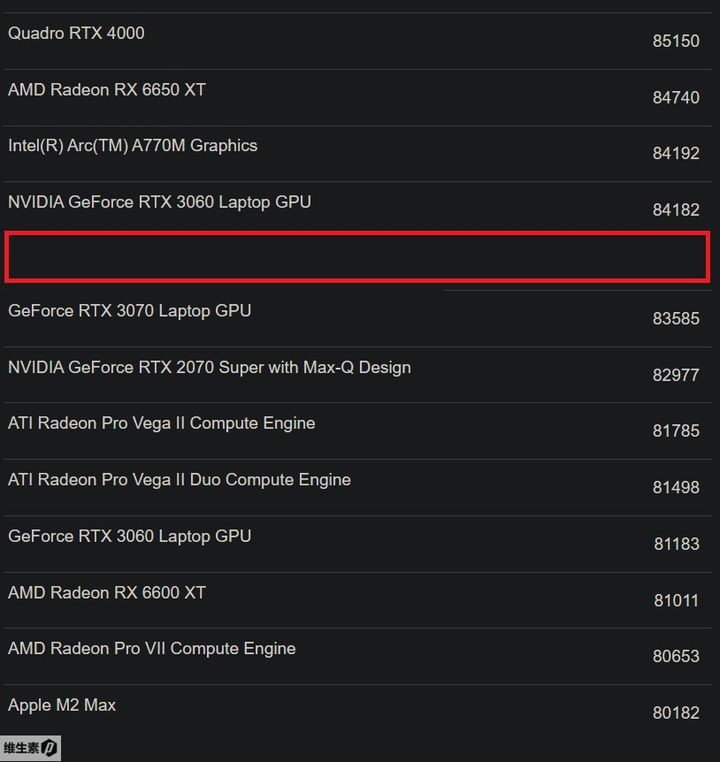Viewport: 720px width, 762px height.
Task: Click the 84740 benchmark score
Action: click(676, 98)
